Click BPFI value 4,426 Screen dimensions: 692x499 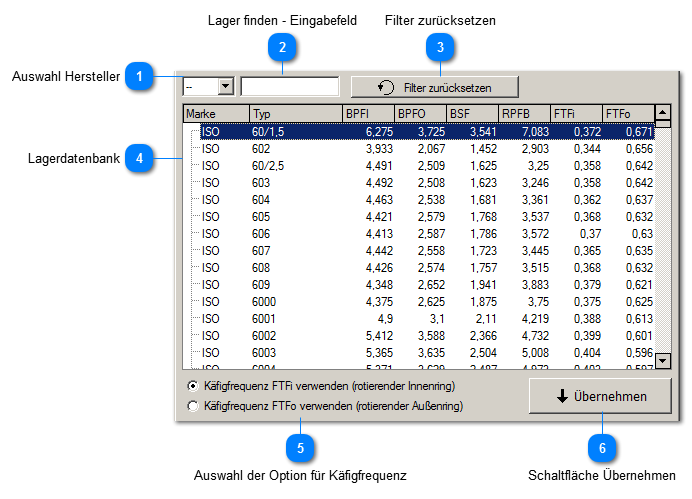379,268
